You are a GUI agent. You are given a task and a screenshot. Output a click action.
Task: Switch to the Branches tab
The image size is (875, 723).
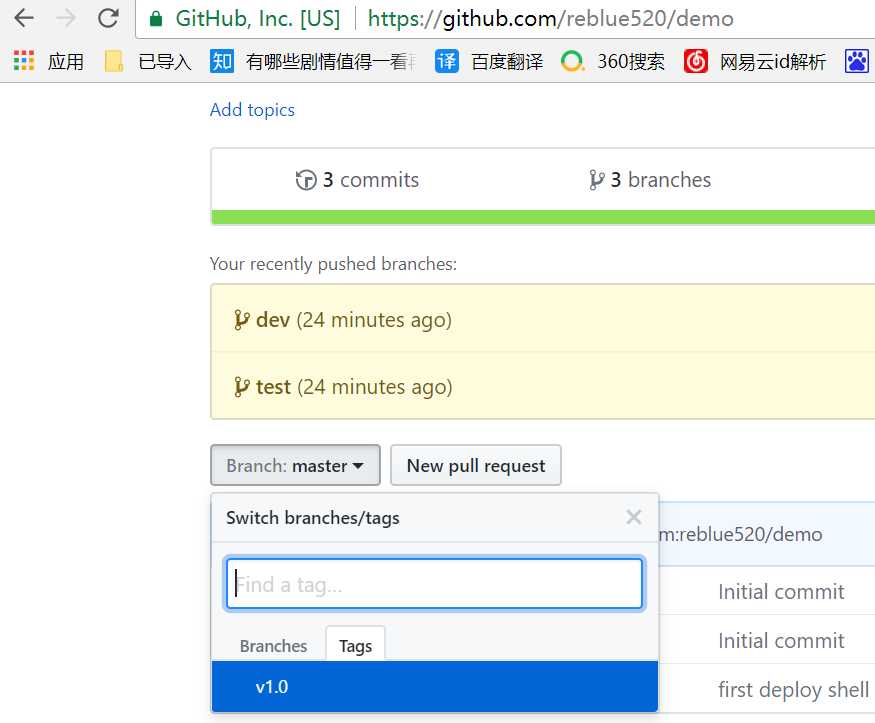point(273,646)
